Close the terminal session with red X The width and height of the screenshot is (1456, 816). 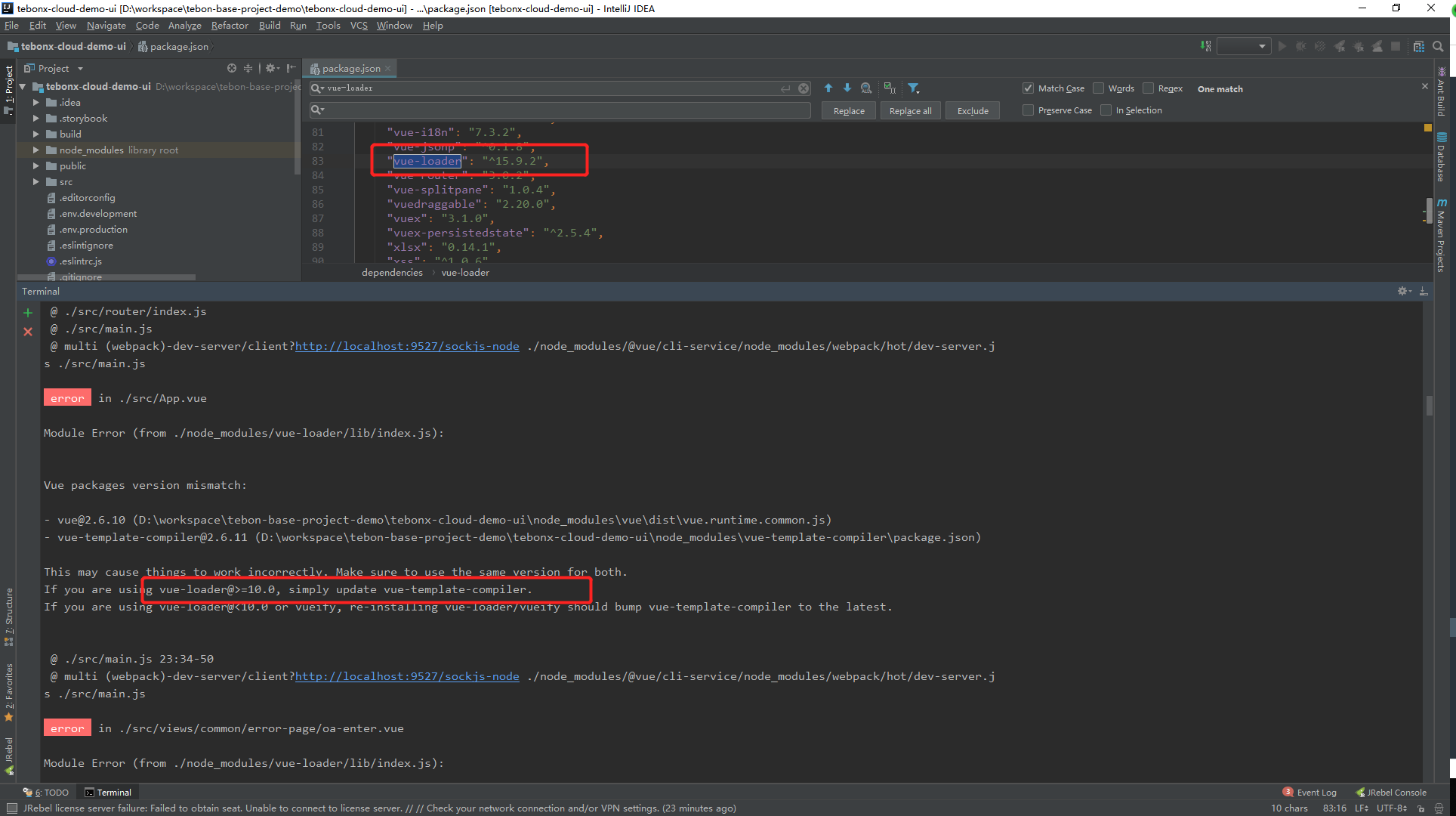pos(28,332)
